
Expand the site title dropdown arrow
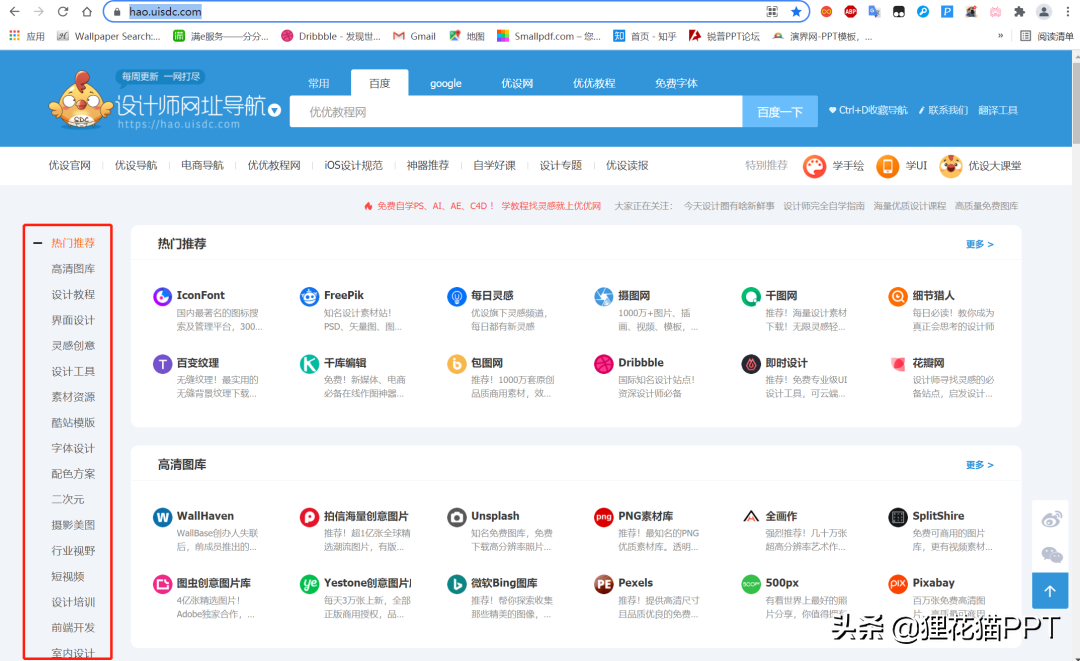tap(274, 110)
